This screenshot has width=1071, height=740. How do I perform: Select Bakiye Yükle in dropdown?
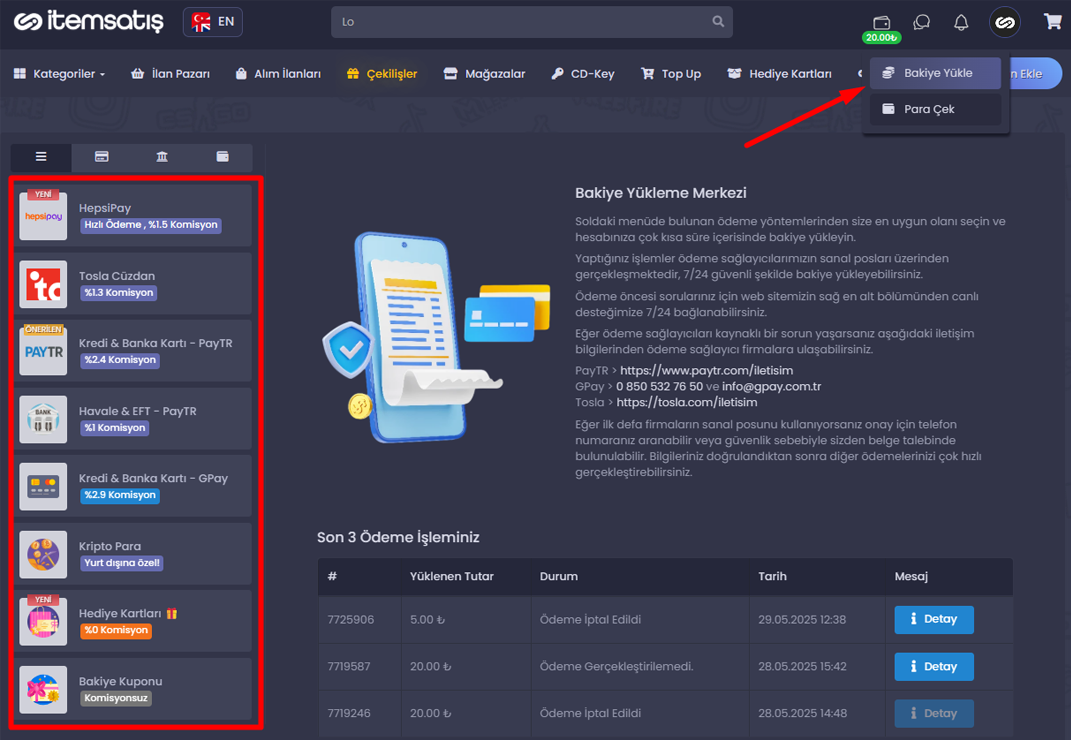[935, 73]
